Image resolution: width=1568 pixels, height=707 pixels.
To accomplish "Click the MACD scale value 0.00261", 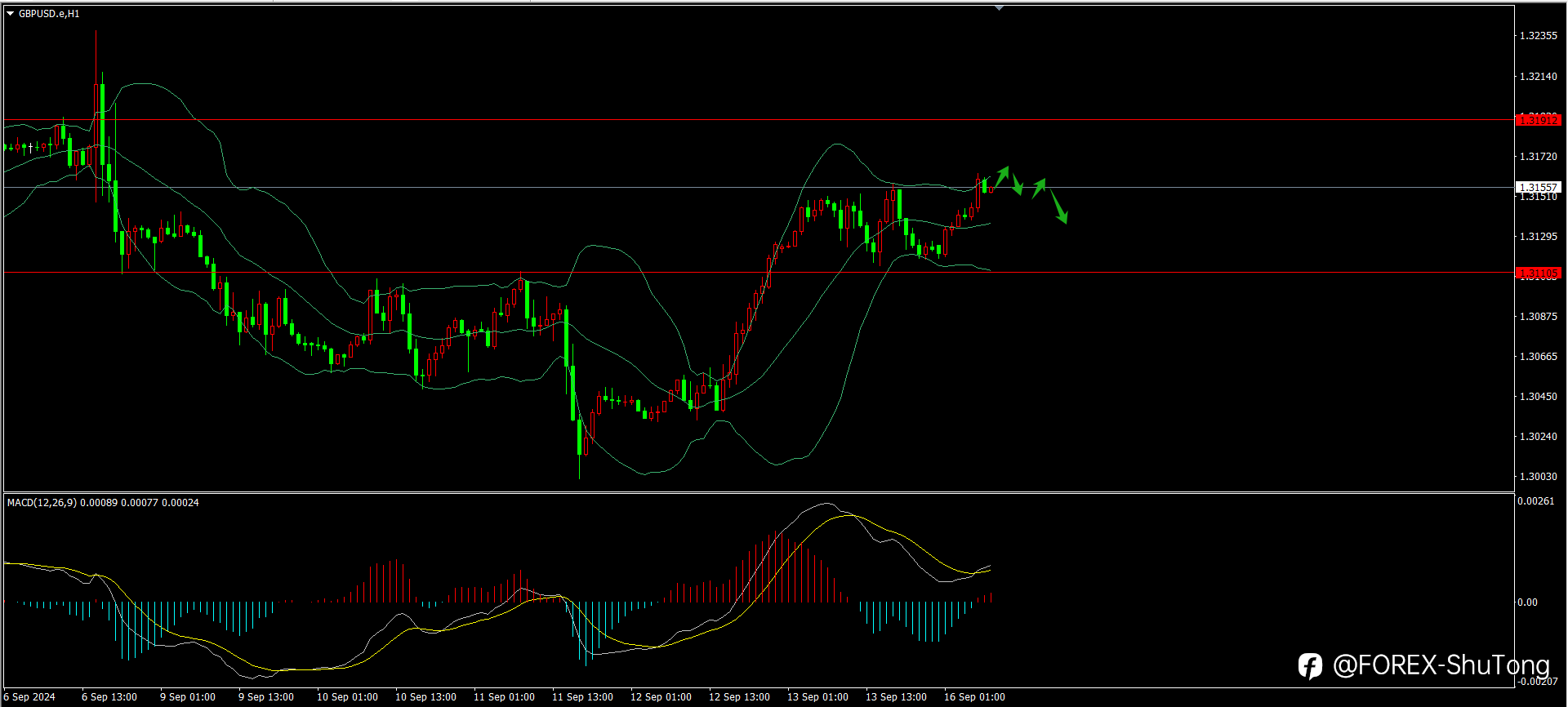I will pos(1536,501).
